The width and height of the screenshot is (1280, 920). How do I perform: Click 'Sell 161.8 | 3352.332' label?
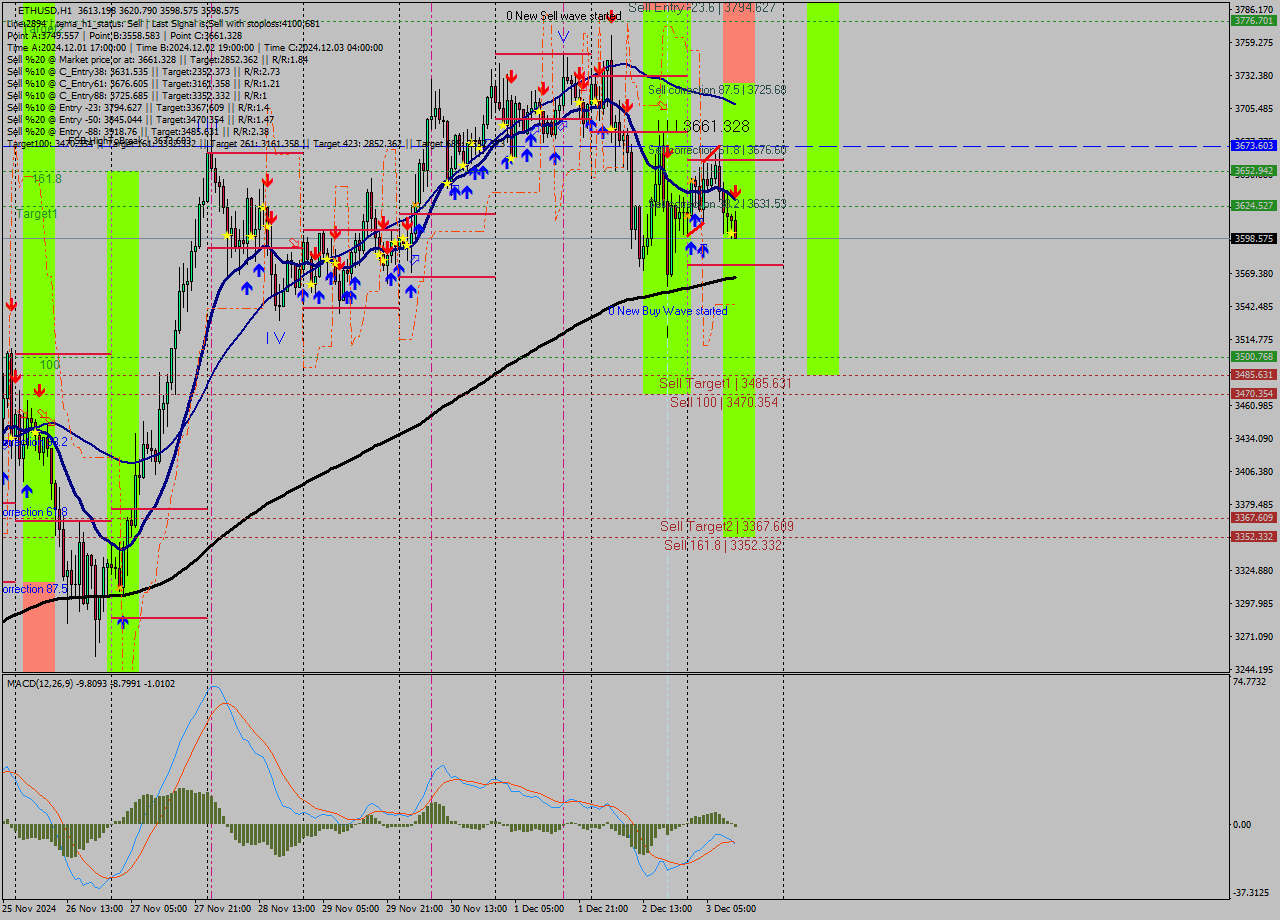pyautogui.click(x=723, y=545)
